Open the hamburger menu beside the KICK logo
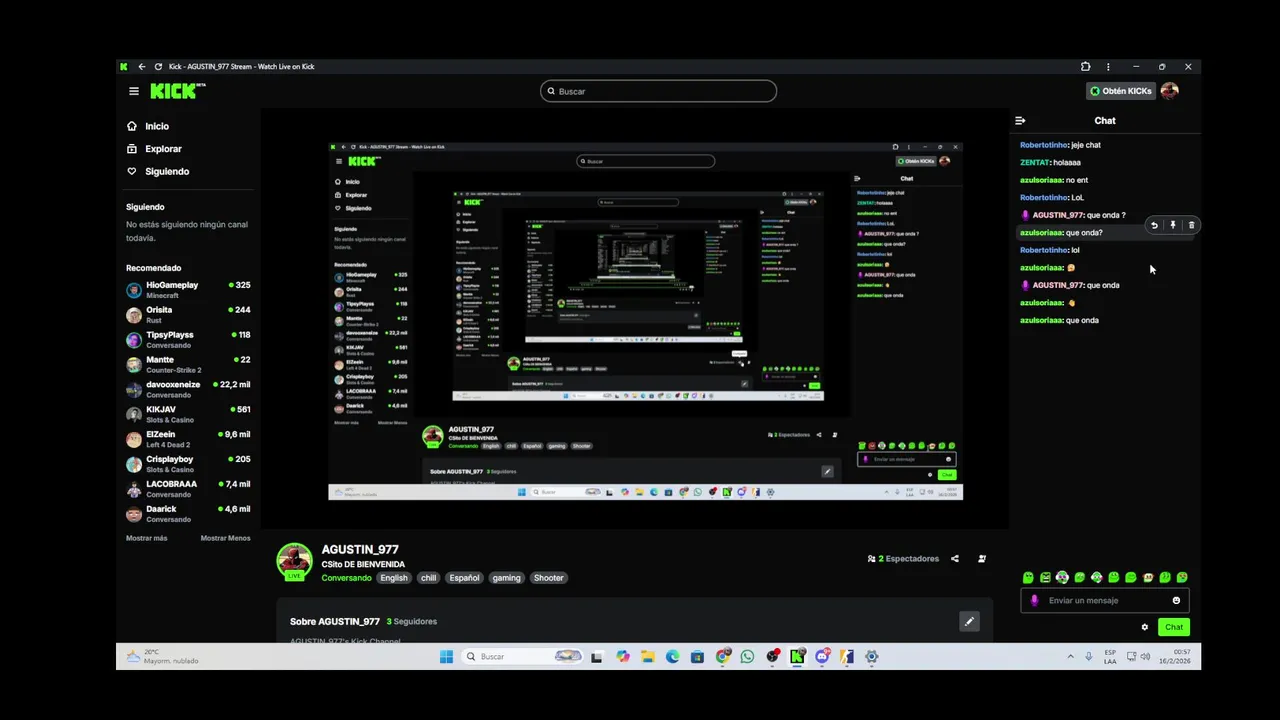This screenshot has height=720, width=1280. click(x=134, y=91)
